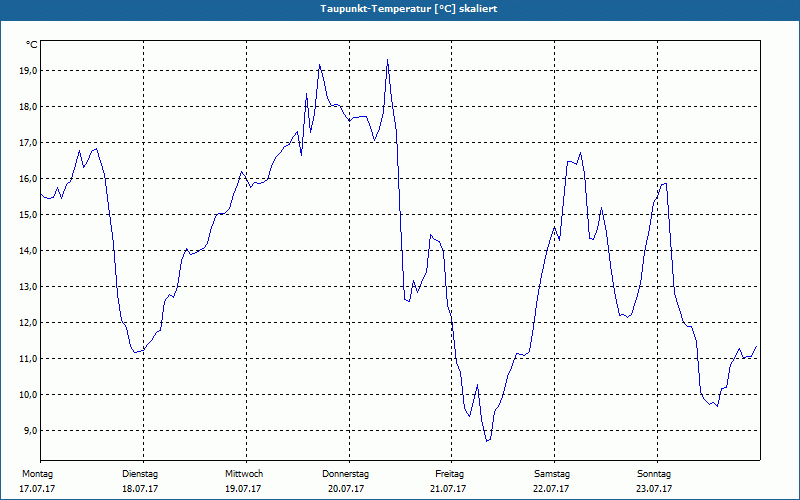Click the '16,0' y-axis label
The image size is (800, 500).
tap(29, 179)
